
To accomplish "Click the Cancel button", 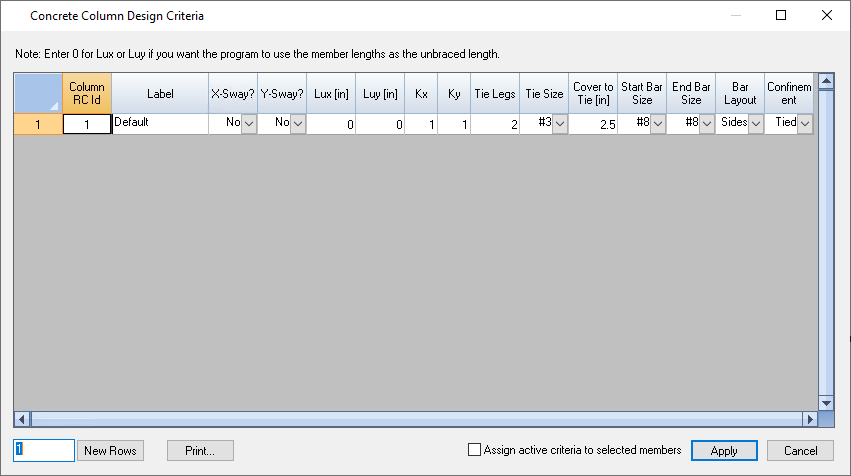I will 800,450.
